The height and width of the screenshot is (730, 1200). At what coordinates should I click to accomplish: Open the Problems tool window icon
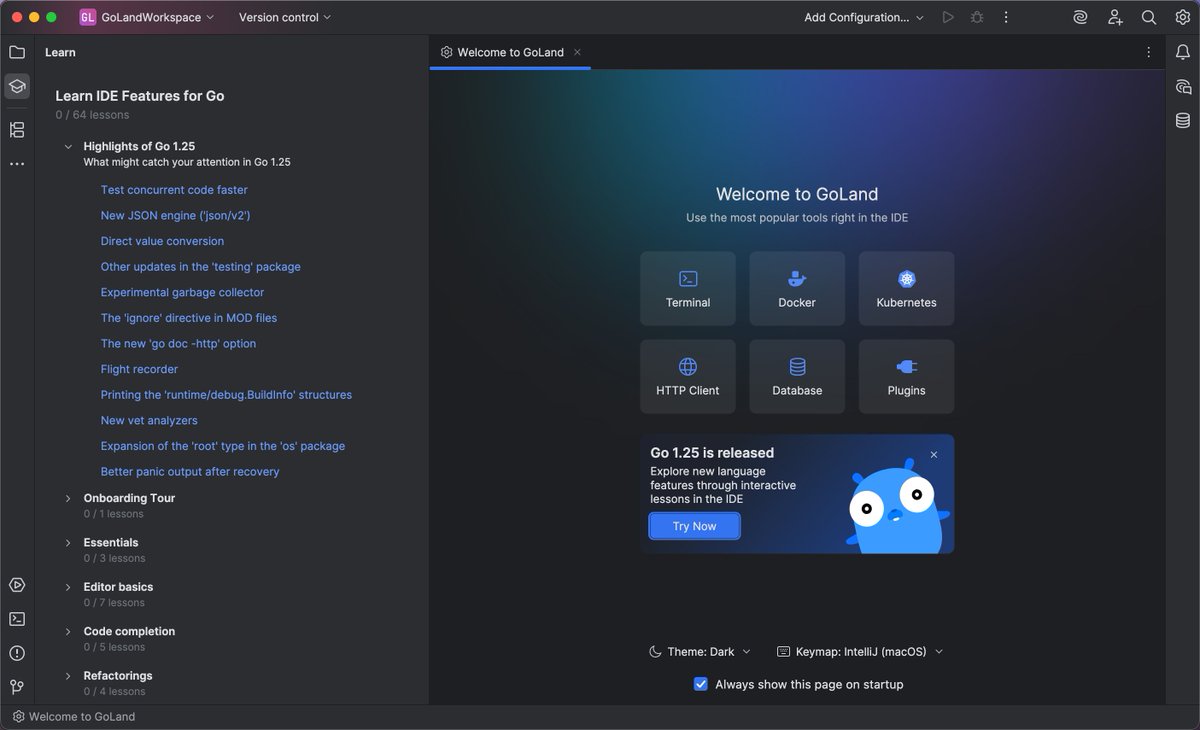pyautogui.click(x=17, y=653)
